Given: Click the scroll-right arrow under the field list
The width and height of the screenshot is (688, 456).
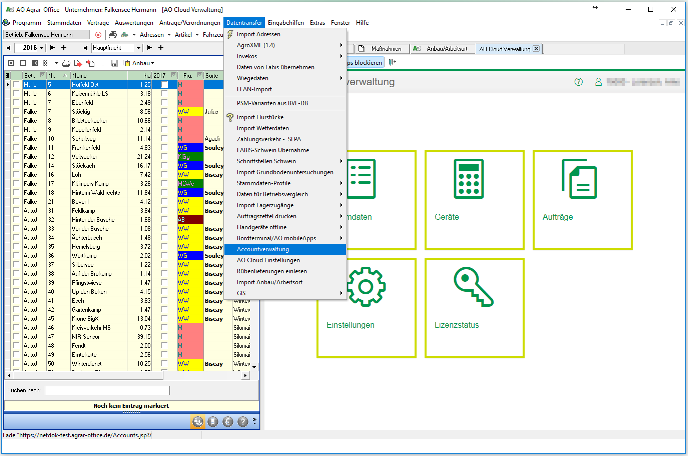Looking at the screenshot, I should (245, 376).
